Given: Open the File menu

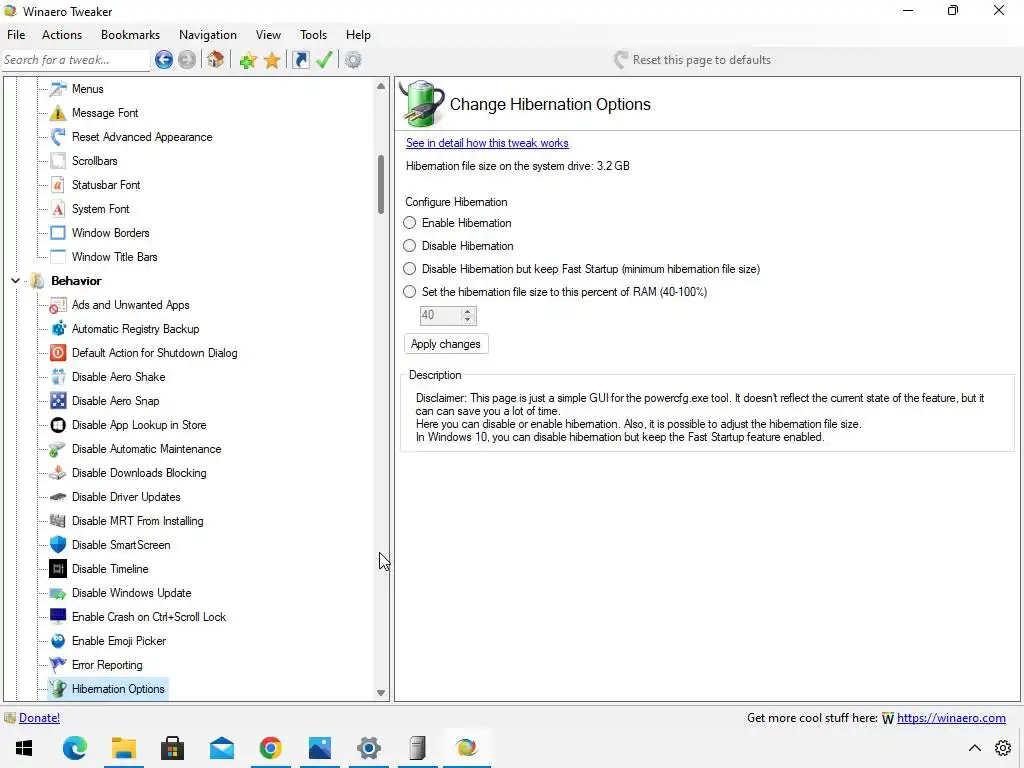Looking at the screenshot, I should pos(16,35).
